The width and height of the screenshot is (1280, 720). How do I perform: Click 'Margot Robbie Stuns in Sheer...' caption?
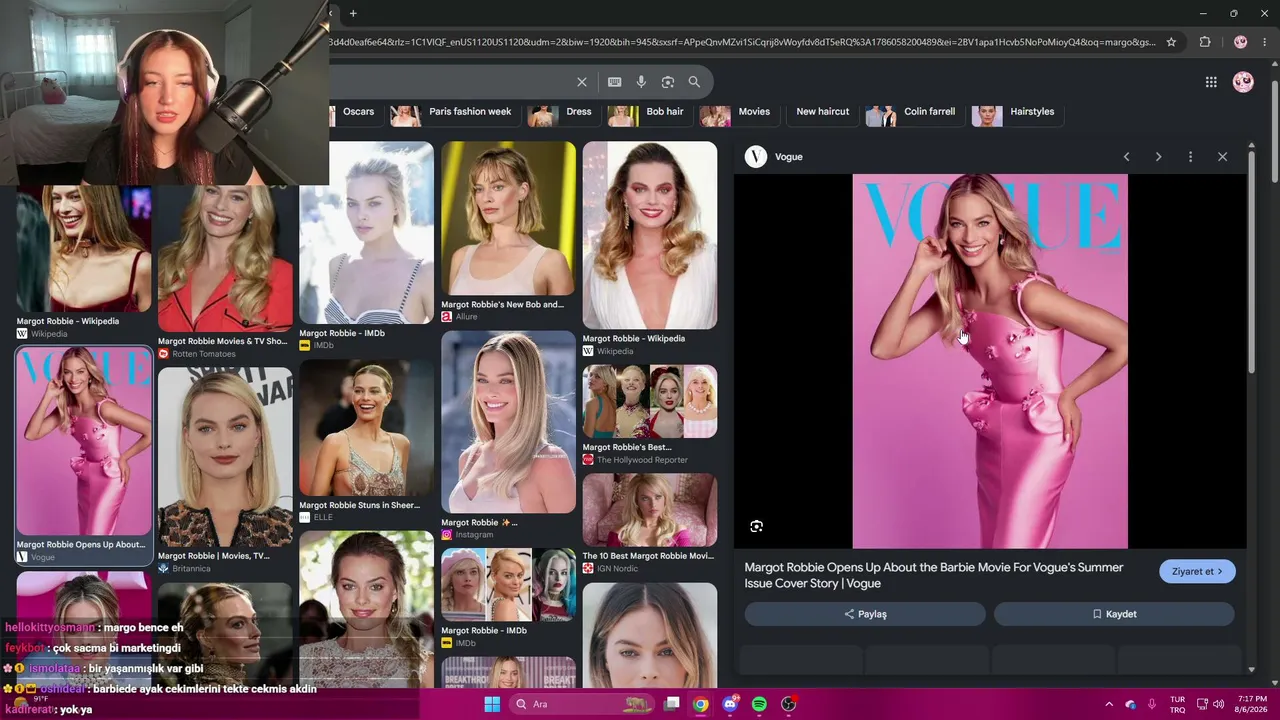tap(359, 506)
